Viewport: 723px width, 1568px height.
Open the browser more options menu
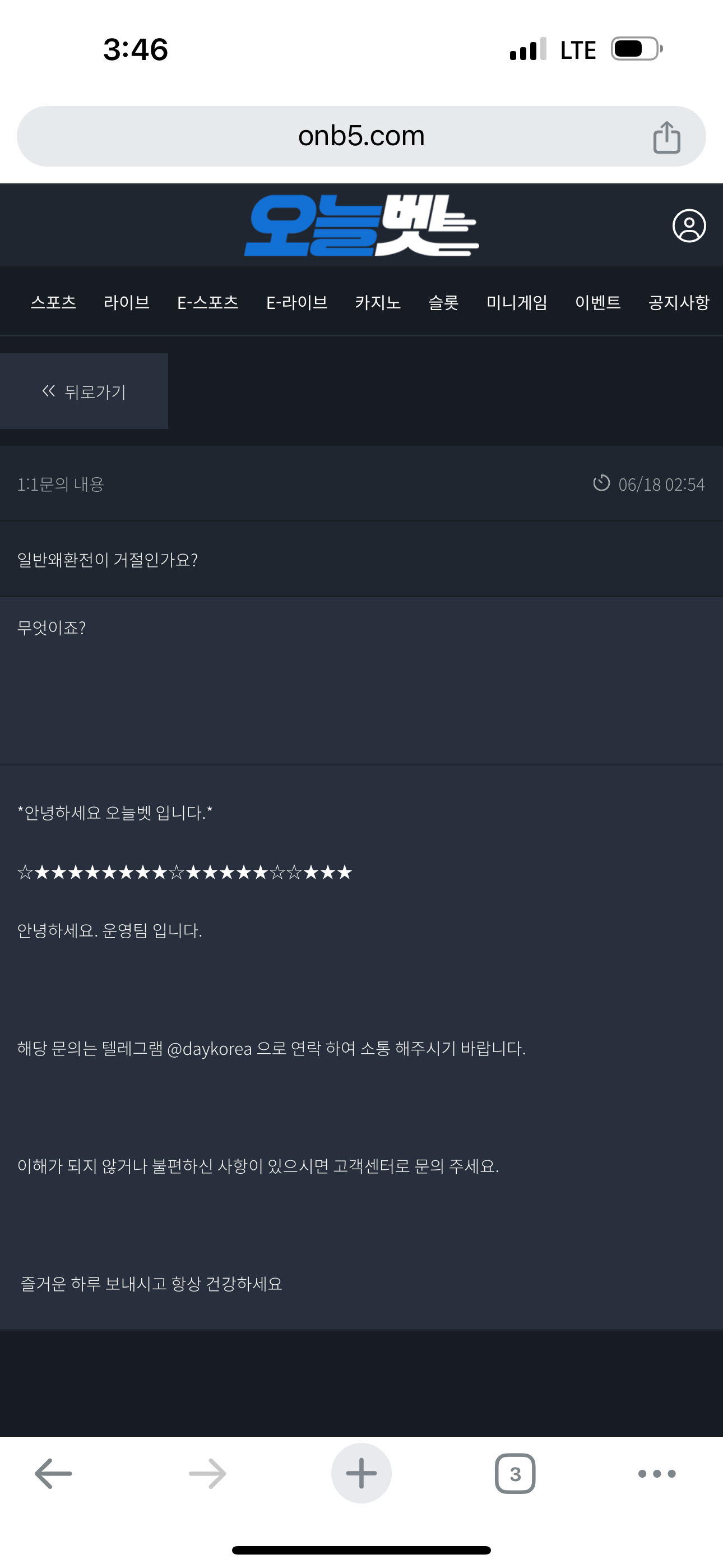coord(657,1473)
